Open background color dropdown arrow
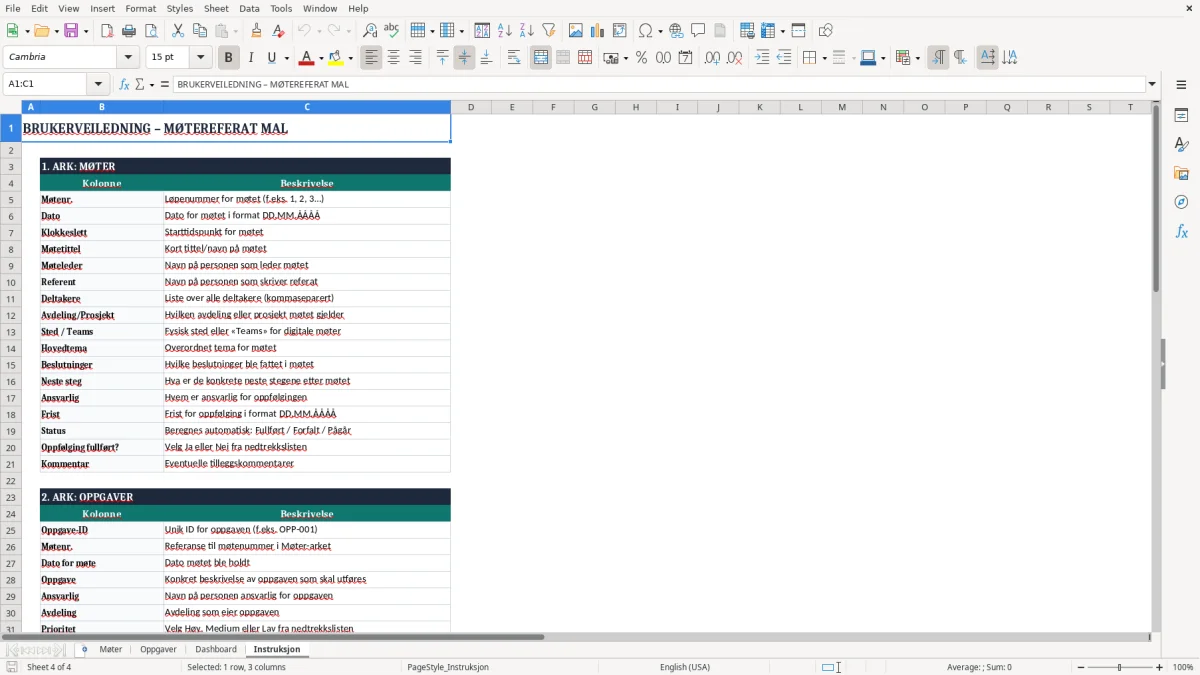This screenshot has height=675, width=1200. tap(350, 58)
